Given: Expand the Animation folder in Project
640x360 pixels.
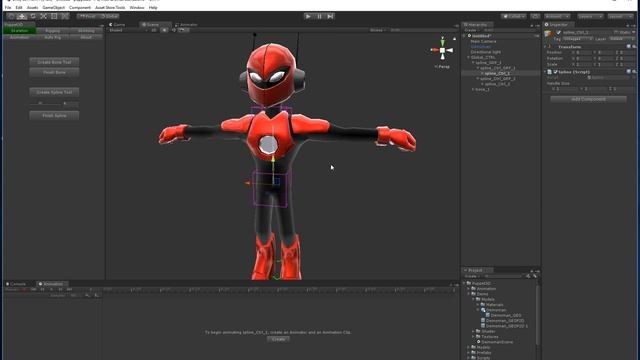Looking at the screenshot, I should pos(469,289).
